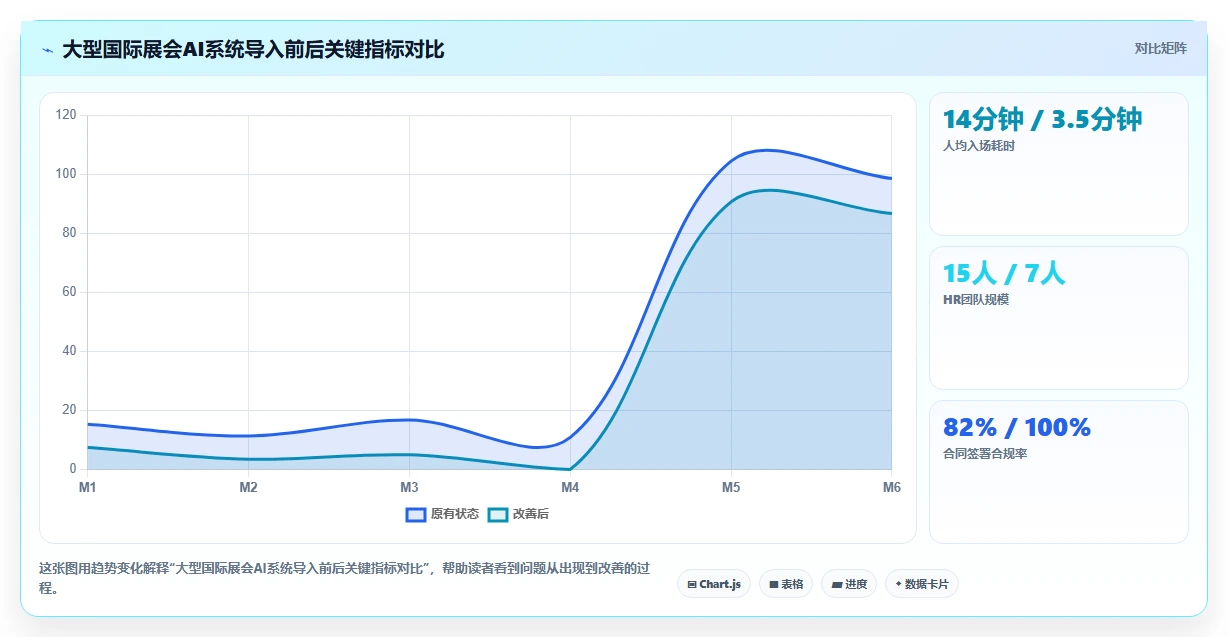Select the 进度 tag chip
This screenshot has width=1228, height=637.
coord(849,584)
